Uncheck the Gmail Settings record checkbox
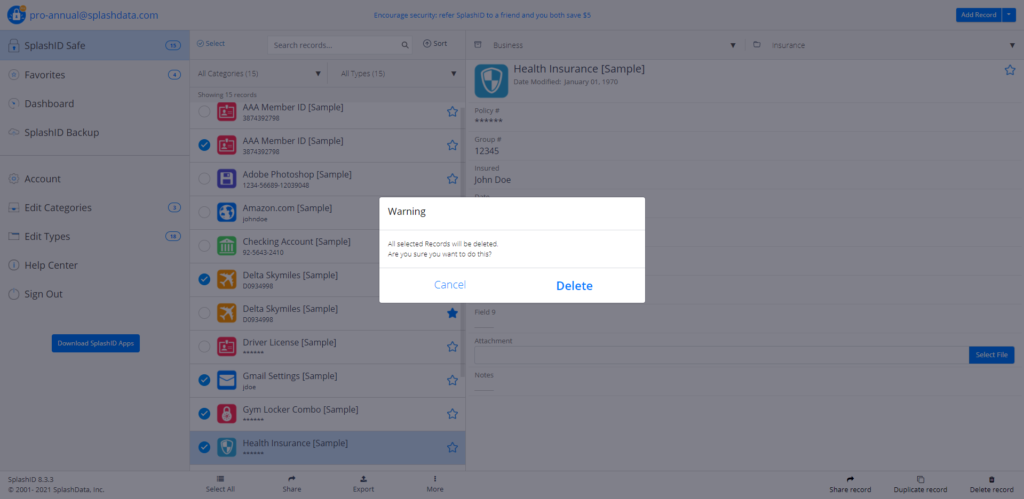 click(x=204, y=380)
